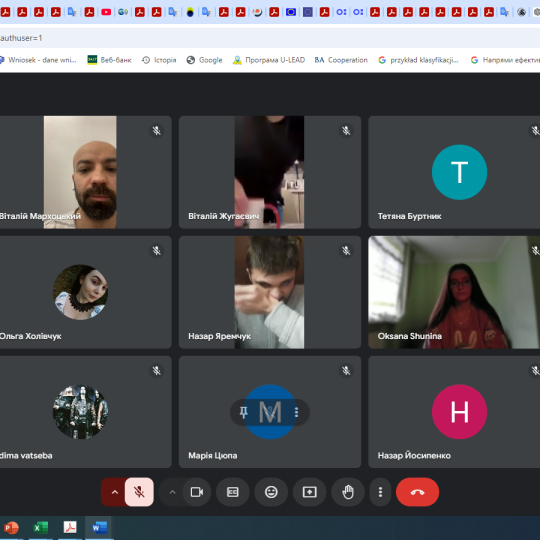
Task: Open tile options dots on Марія Цюпа
Action: pyautogui.click(x=297, y=412)
